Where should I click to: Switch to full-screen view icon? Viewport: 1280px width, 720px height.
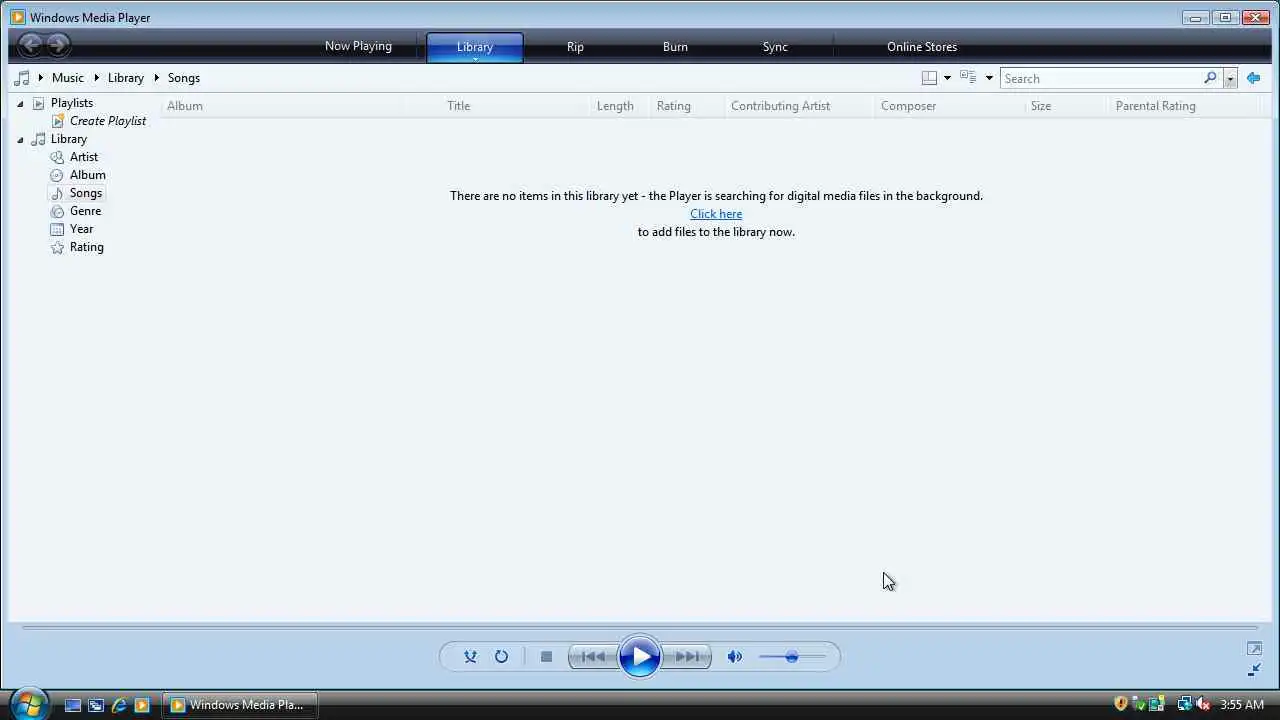[x=1254, y=648]
